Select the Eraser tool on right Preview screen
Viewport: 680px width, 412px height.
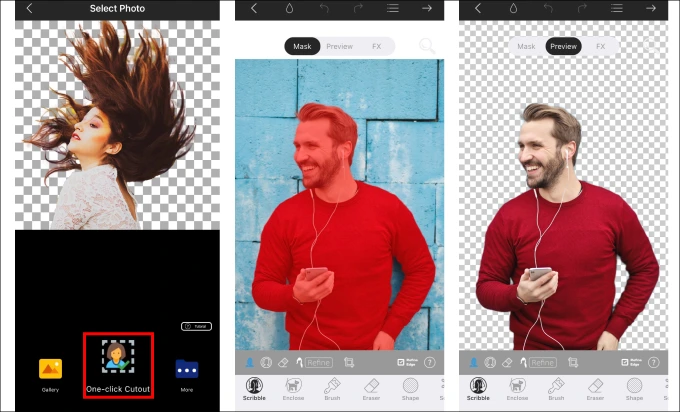tap(595, 389)
